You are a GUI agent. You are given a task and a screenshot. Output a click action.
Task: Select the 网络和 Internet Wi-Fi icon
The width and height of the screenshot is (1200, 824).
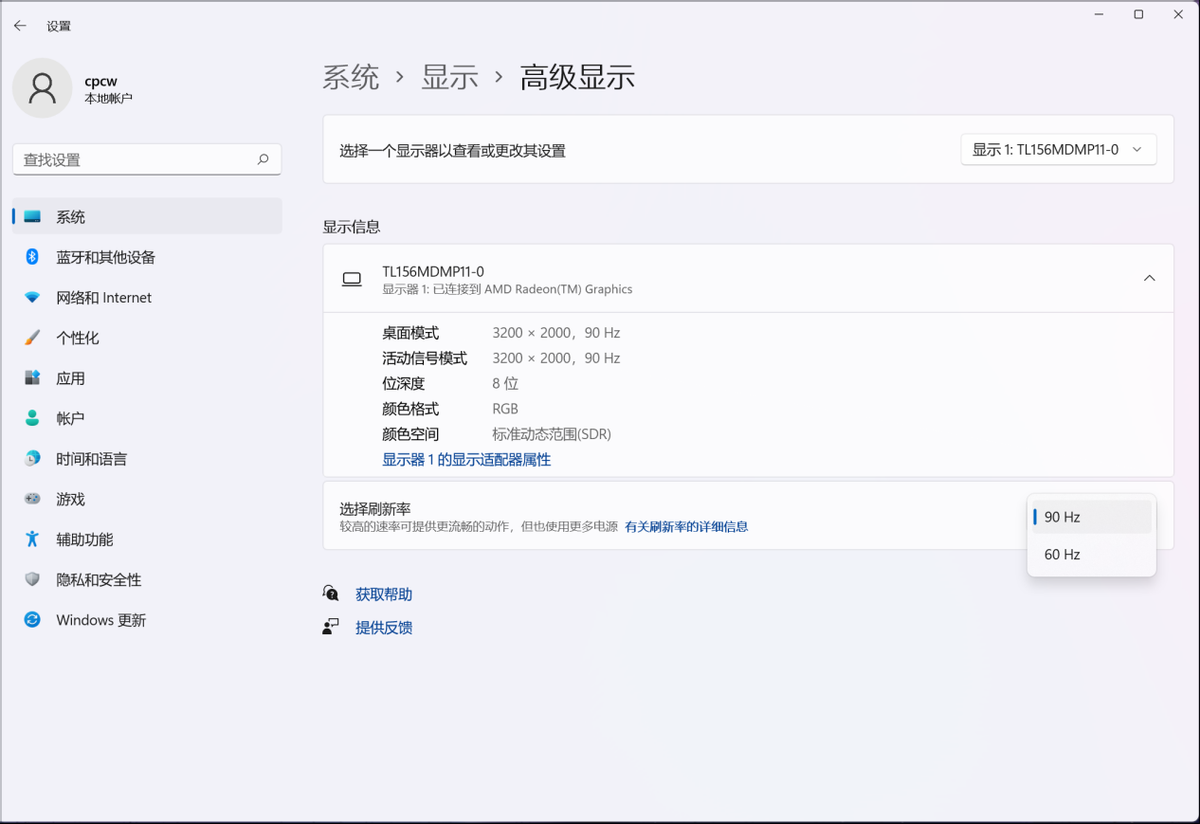click(32, 298)
